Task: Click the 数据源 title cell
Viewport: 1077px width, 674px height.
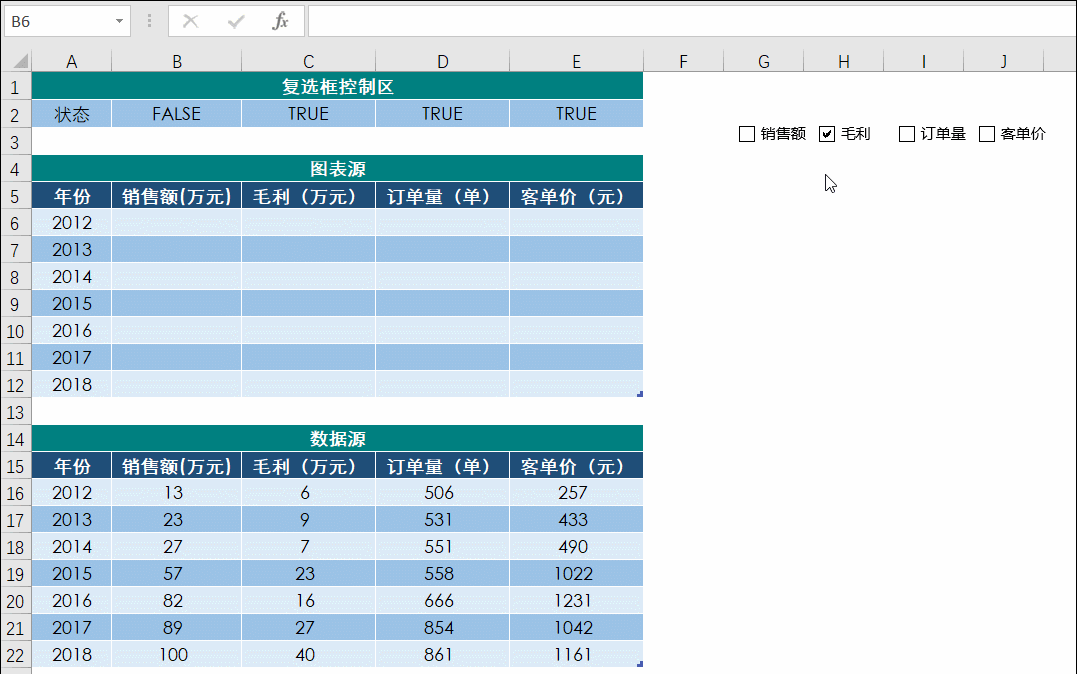Action: coord(337,438)
